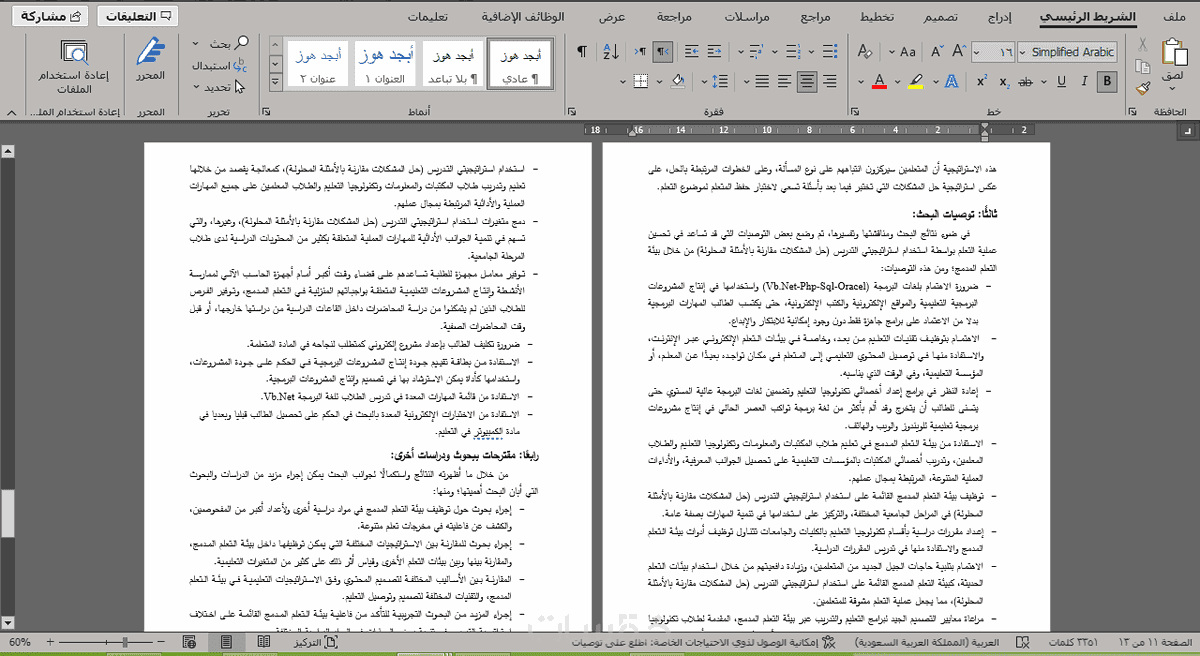Image resolution: width=1200 pixels, height=656 pixels.
Task: Click the Sort A-Z icon
Action: click(611, 52)
